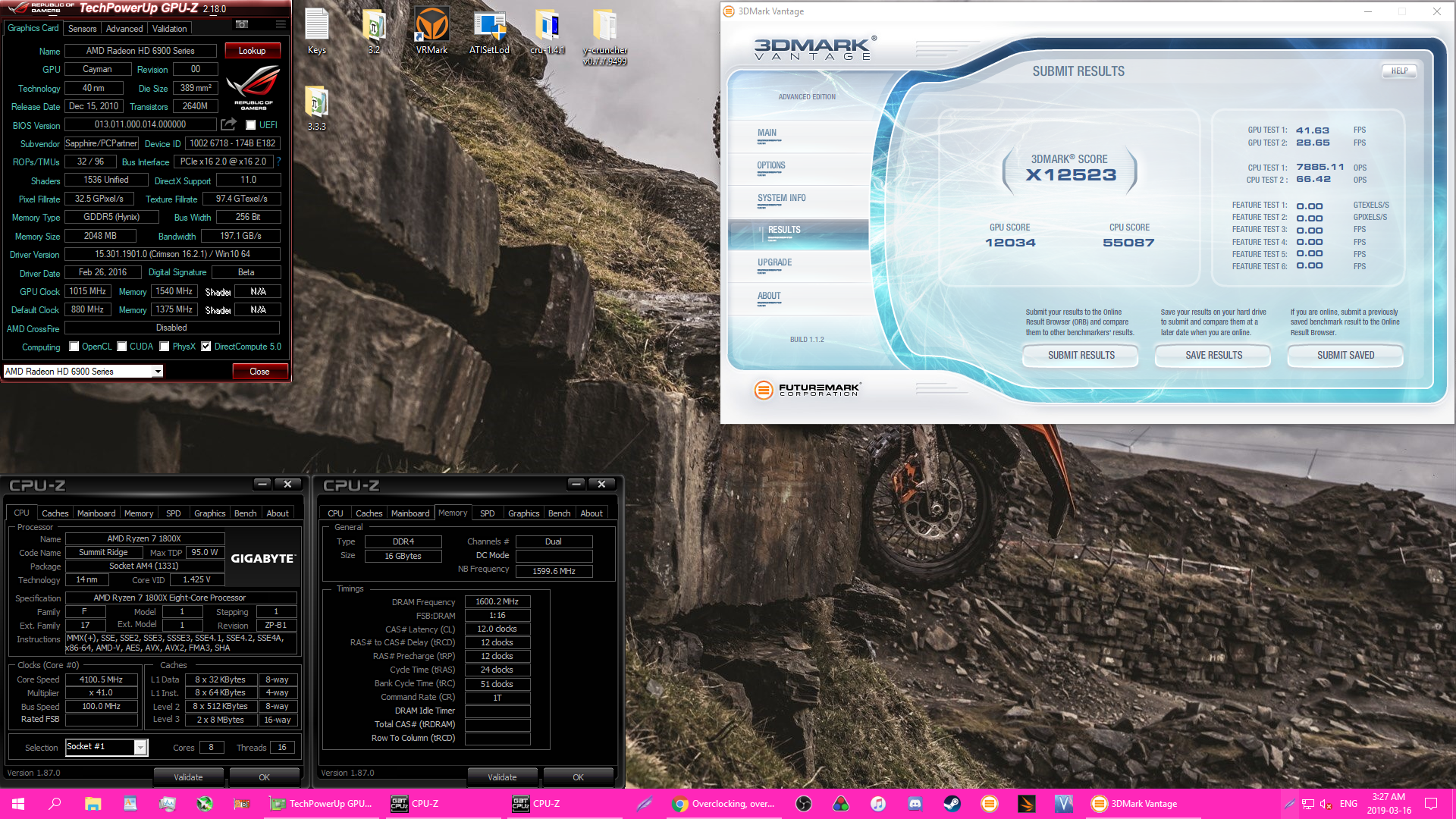Click the Core Speed 4100.5 MHz value
1456x819 pixels.
pyautogui.click(x=101, y=679)
